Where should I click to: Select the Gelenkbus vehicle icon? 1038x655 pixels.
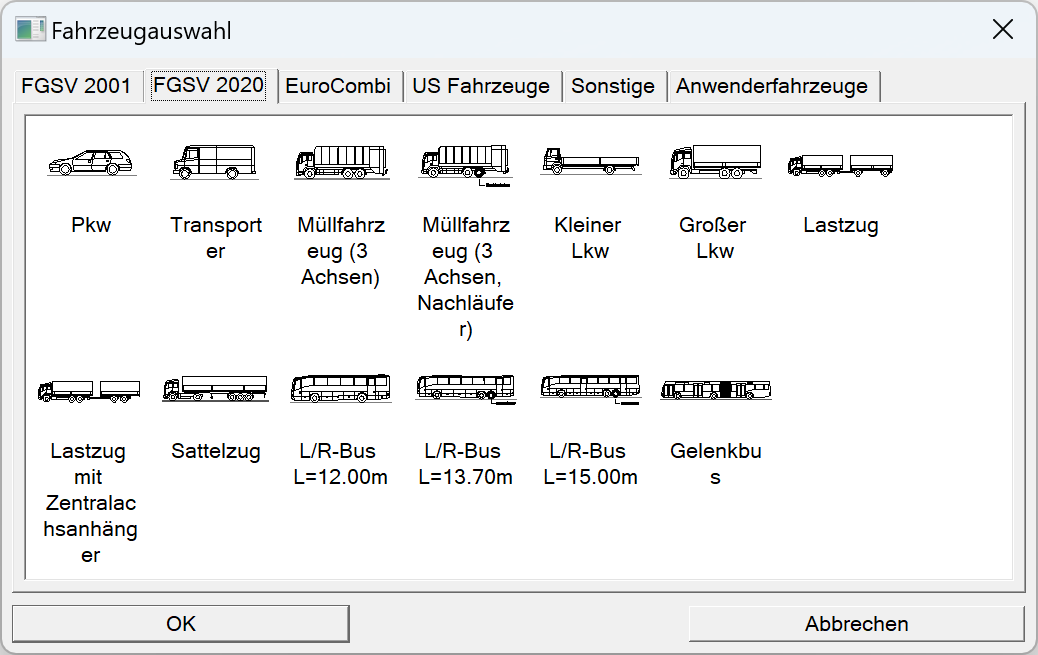713,387
